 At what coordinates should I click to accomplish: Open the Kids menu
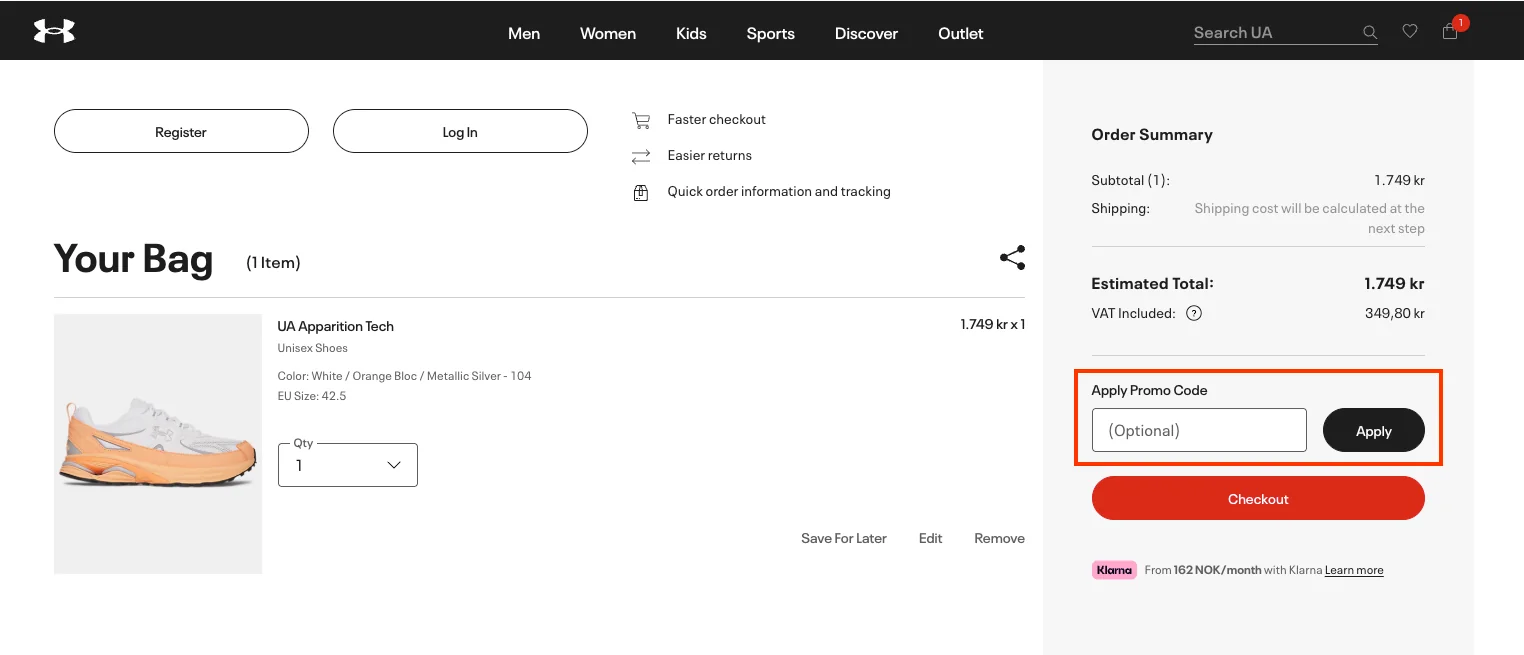tap(691, 33)
